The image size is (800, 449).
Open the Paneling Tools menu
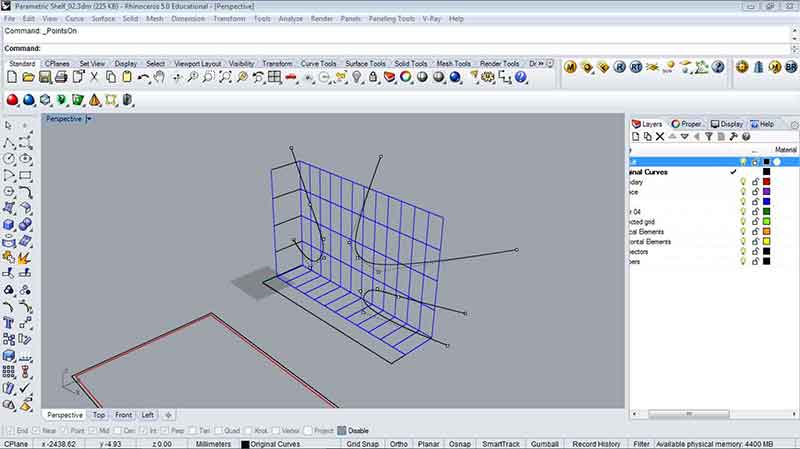(391, 19)
